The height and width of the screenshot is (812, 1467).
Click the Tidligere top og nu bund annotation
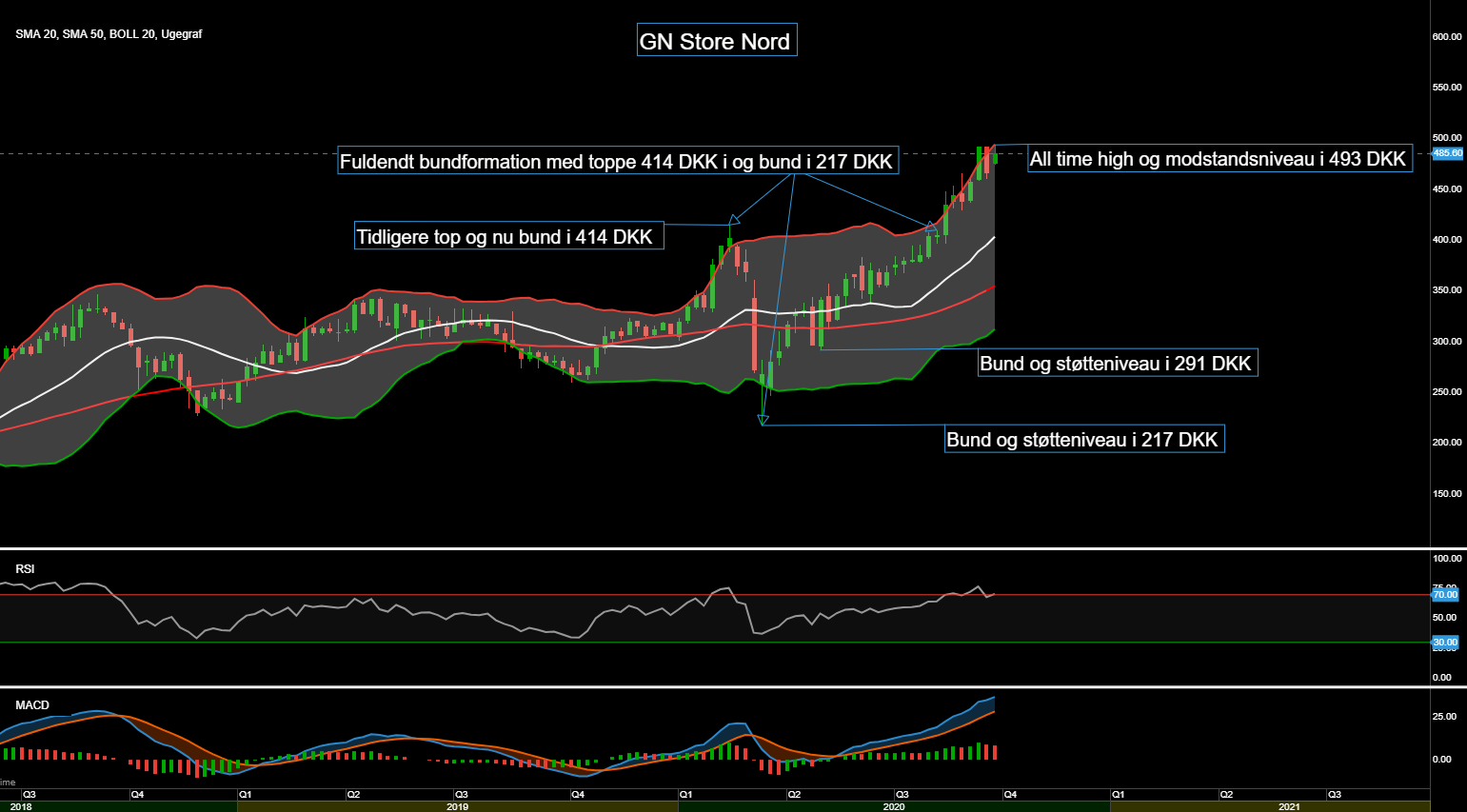[x=508, y=237]
